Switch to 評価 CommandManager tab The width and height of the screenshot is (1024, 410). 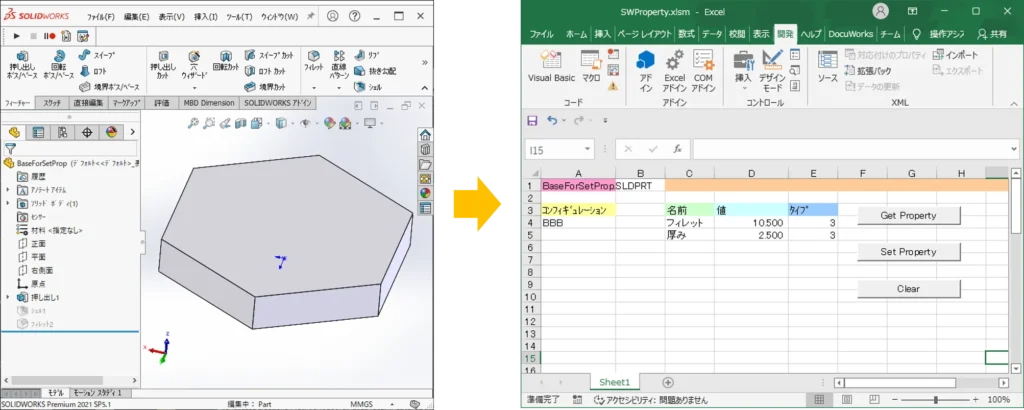point(161,103)
